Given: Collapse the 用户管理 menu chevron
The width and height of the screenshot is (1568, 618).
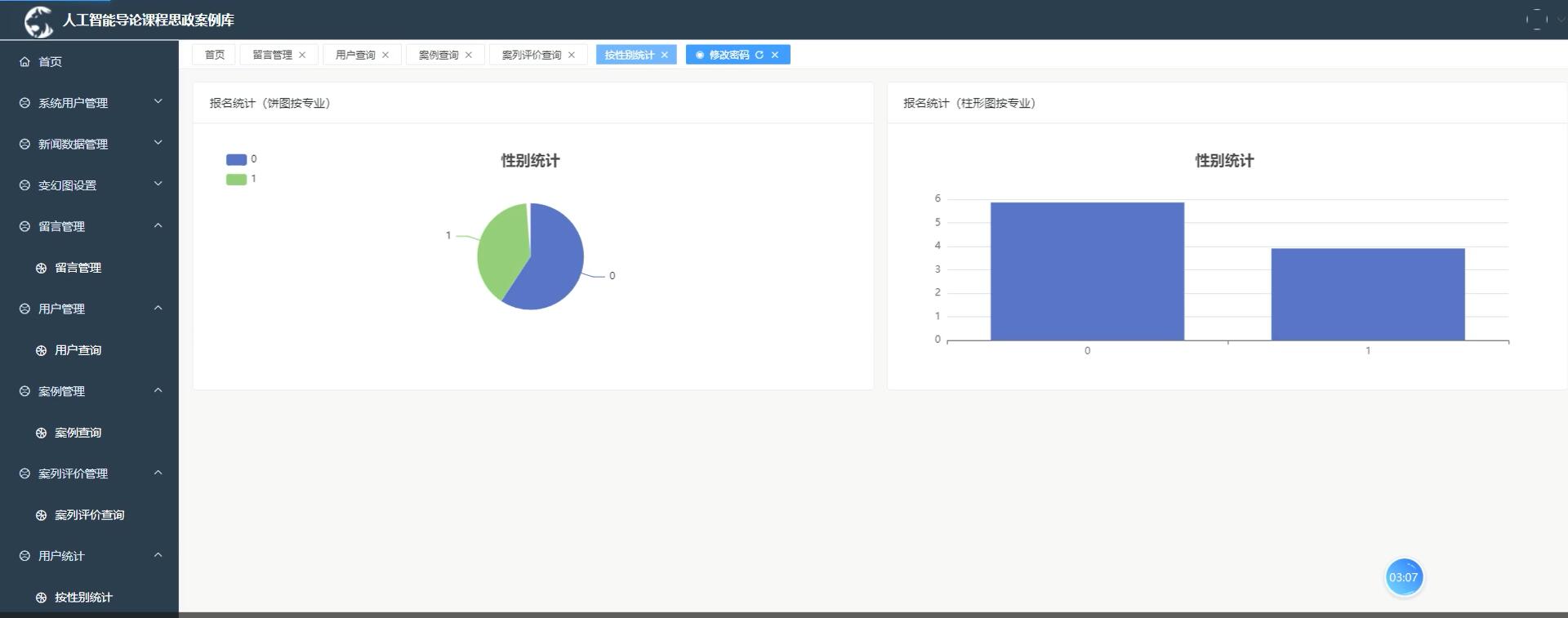Looking at the screenshot, I should pyautogui.click(x=158, y=308).
